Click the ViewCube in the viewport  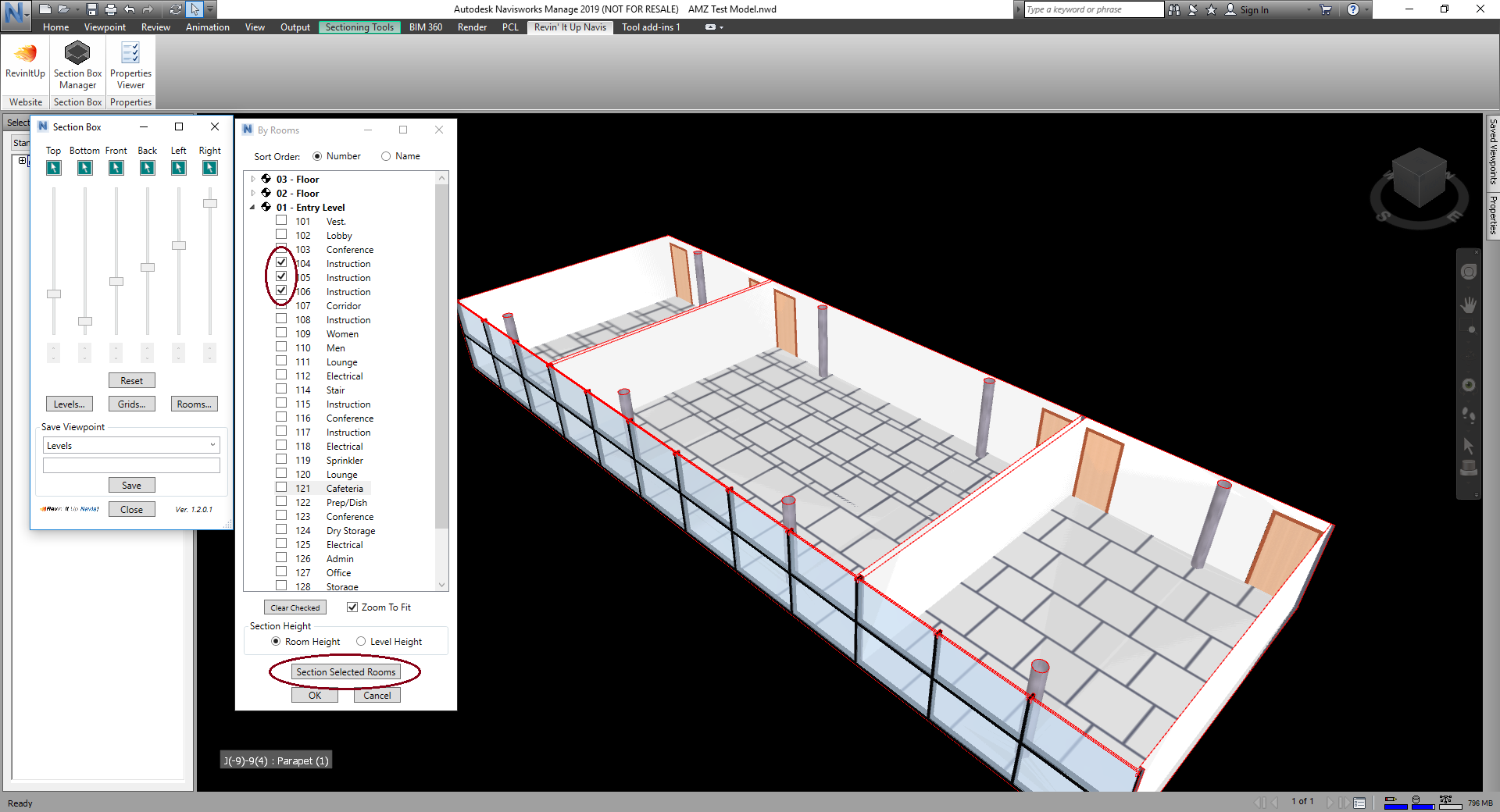1419,180
